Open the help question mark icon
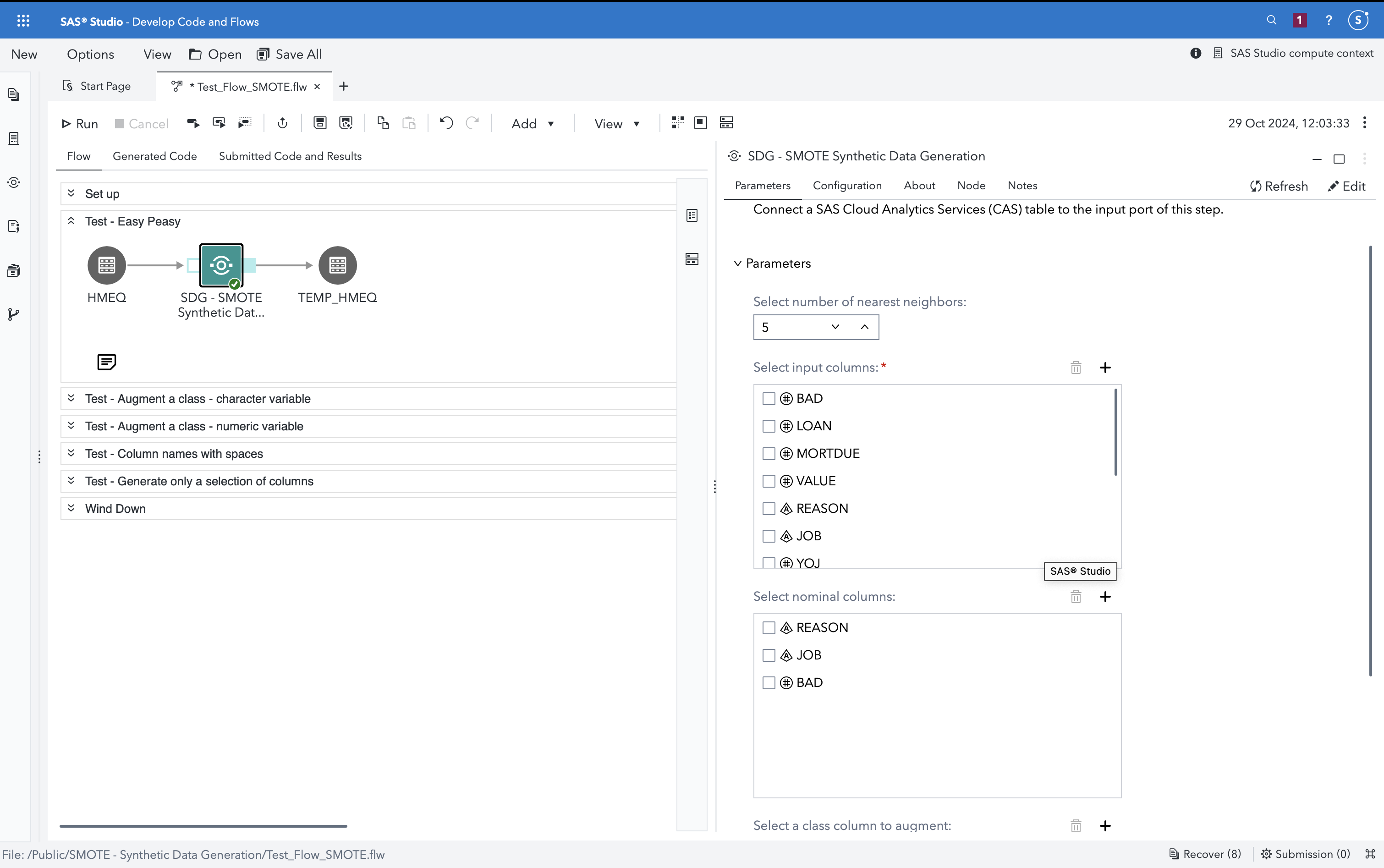1384x868 pixels. coord(1329,21)
